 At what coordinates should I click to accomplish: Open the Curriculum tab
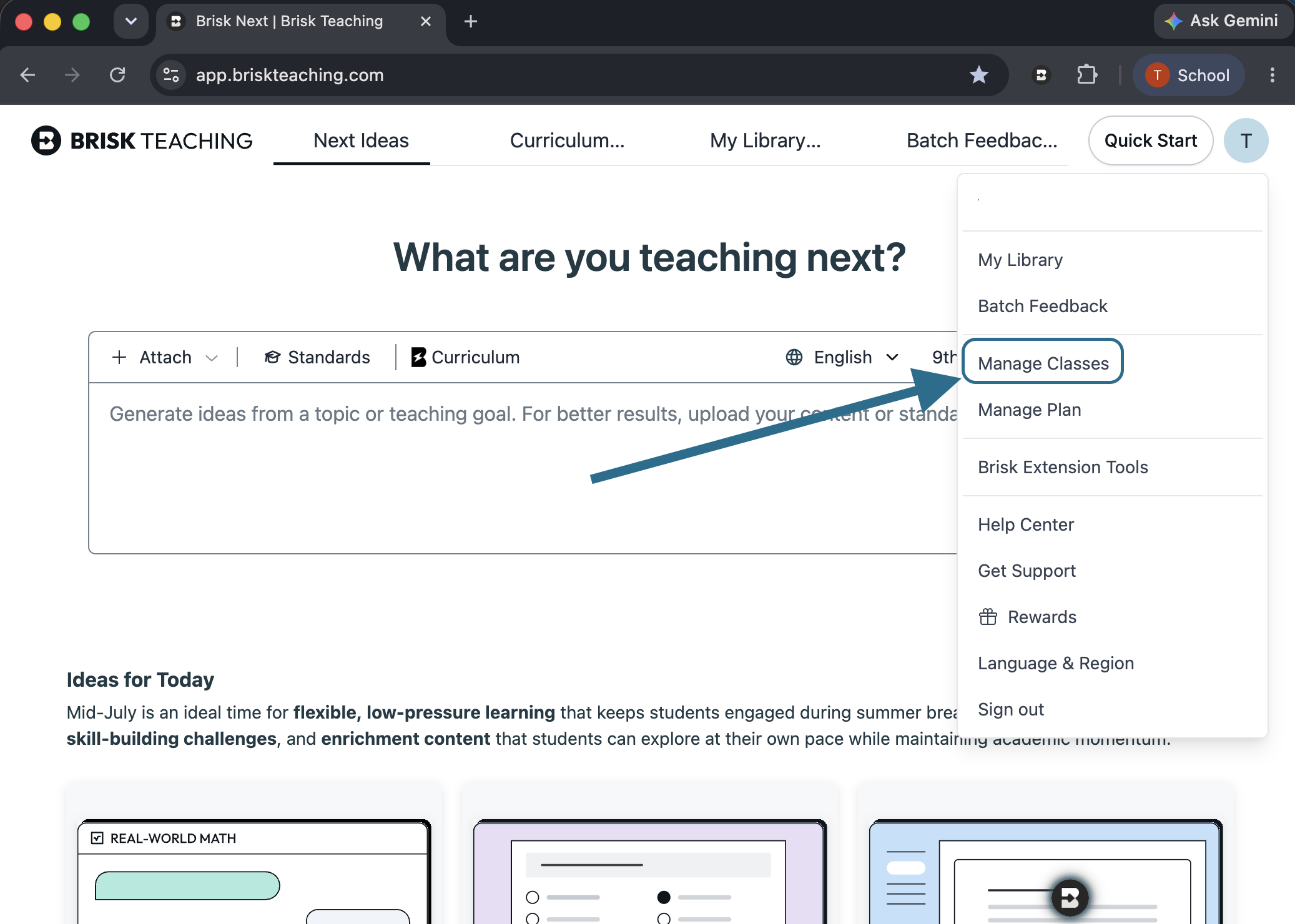pos(567,140)
